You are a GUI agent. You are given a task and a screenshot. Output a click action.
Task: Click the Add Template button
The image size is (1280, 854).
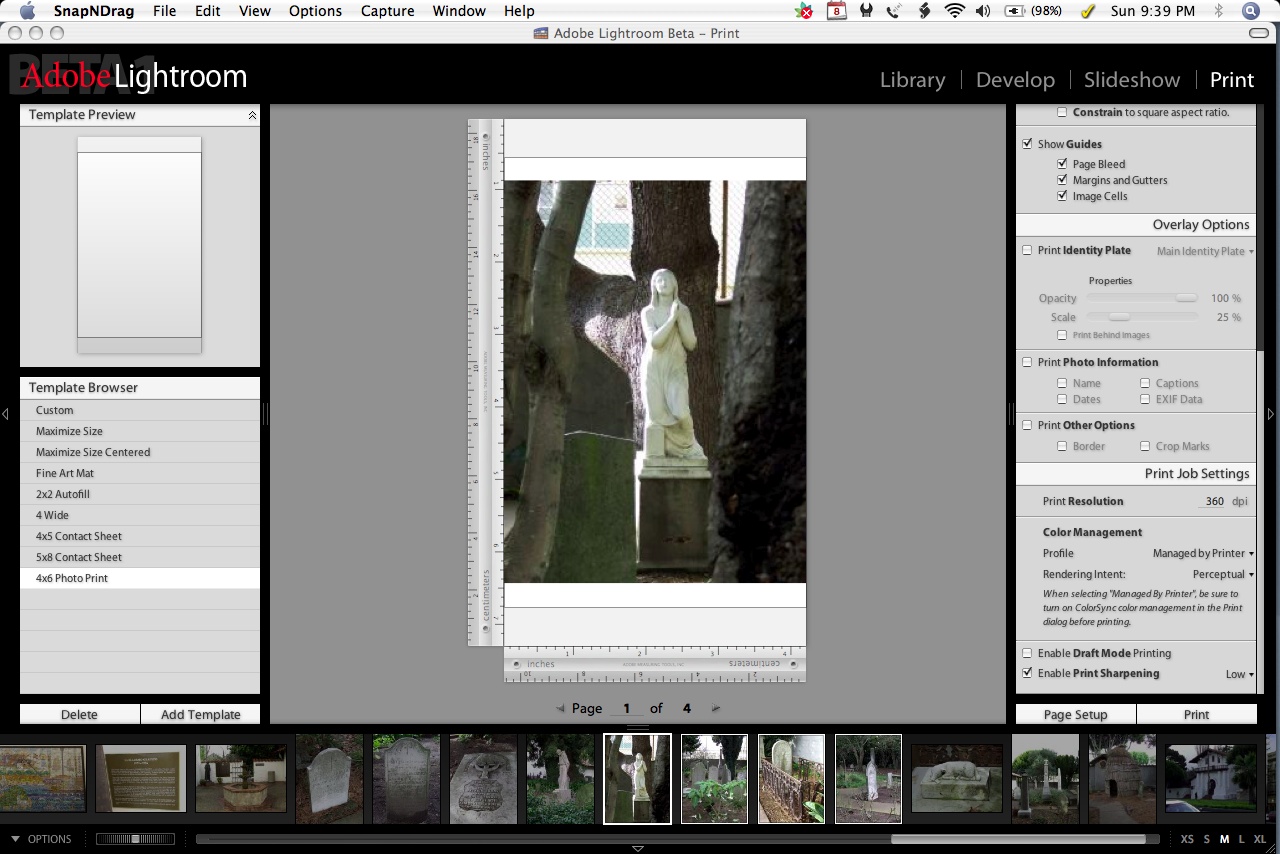click(x=200, y=714)
